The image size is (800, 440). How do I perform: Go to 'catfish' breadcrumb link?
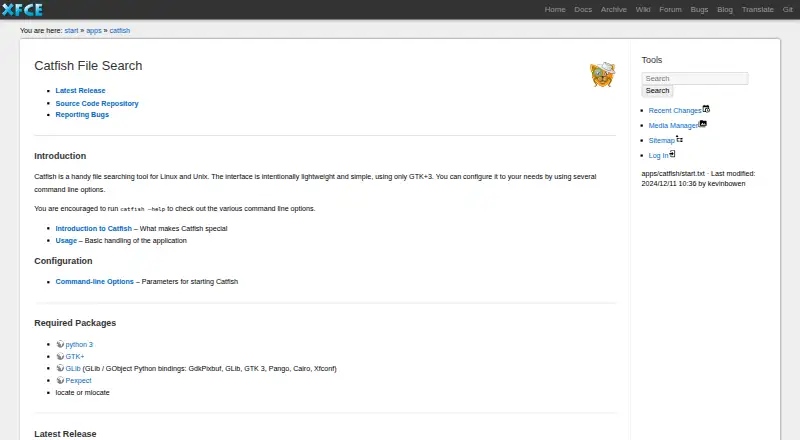click(119, 31)
